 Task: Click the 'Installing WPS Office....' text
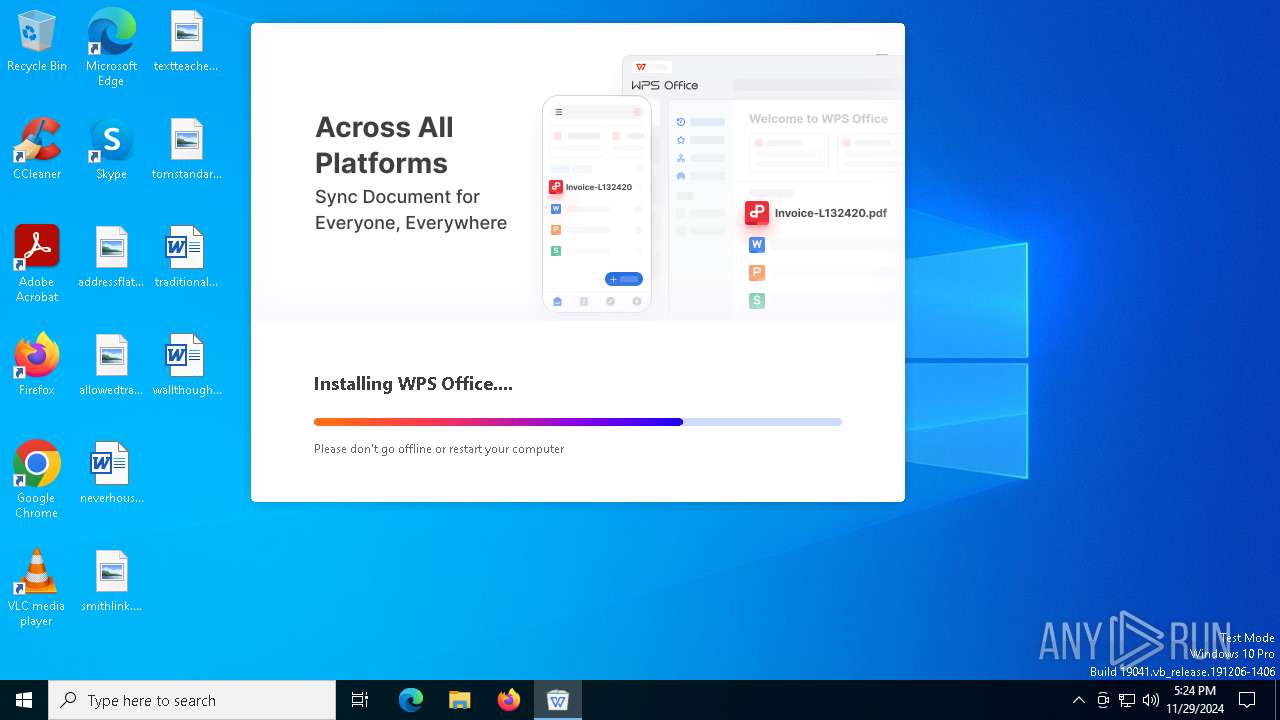click(413, 384)
